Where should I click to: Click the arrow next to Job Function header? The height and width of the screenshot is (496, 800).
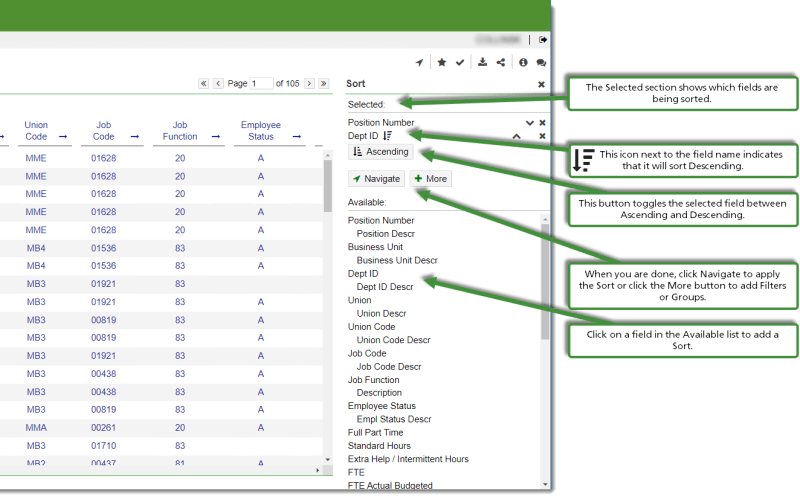coord(216,137)
